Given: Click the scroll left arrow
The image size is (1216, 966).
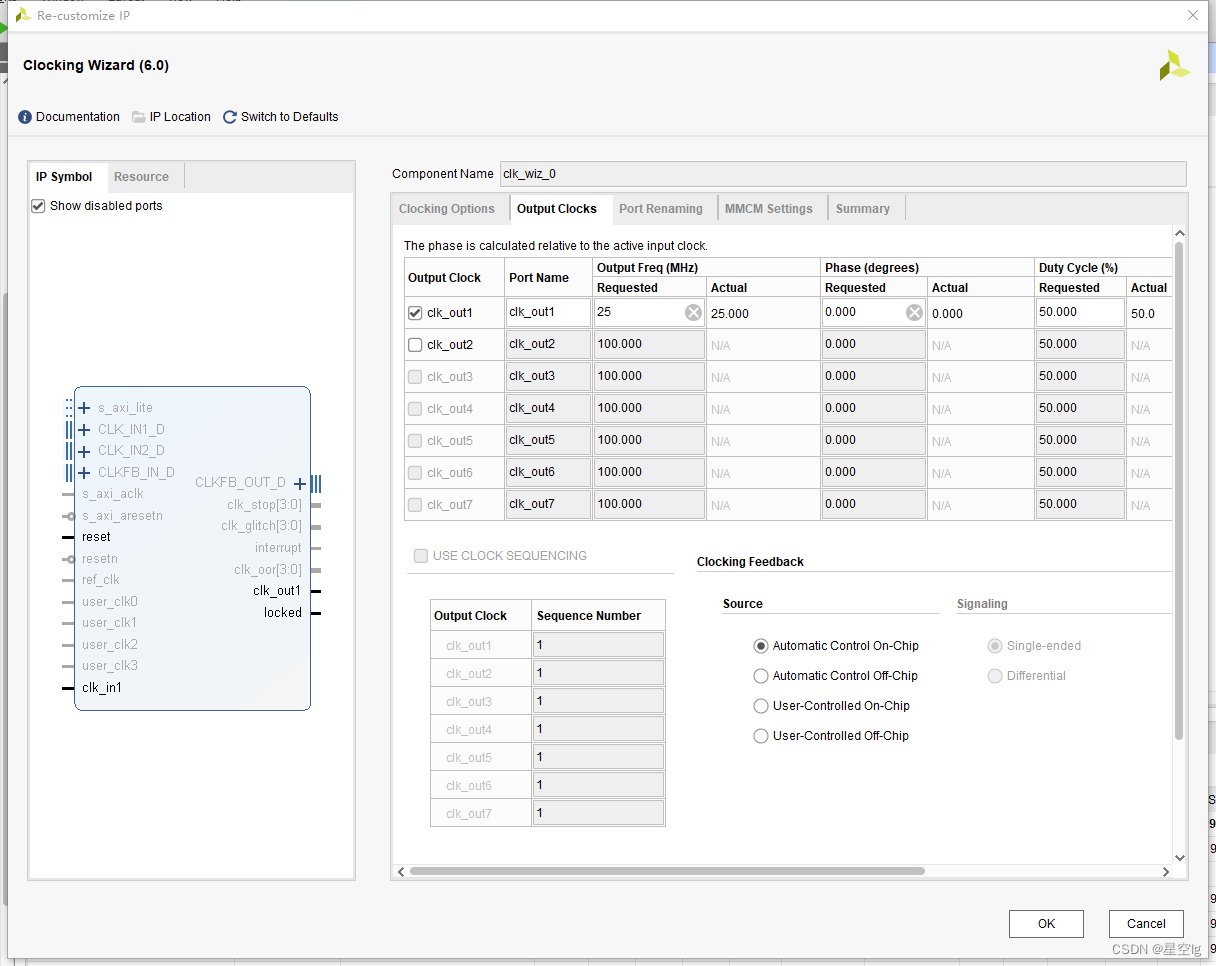Looking at the screenshot, I should [401, 872].
